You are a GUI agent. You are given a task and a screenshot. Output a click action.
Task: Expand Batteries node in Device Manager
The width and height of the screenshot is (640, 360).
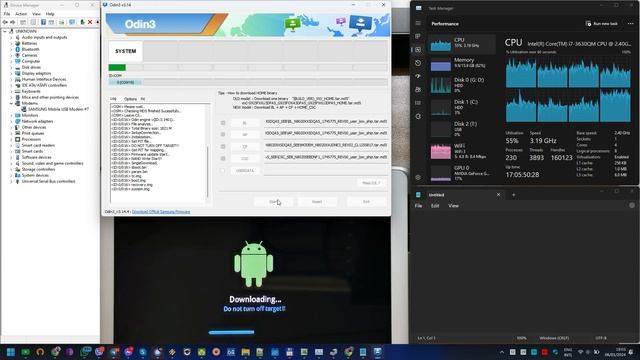11,43
